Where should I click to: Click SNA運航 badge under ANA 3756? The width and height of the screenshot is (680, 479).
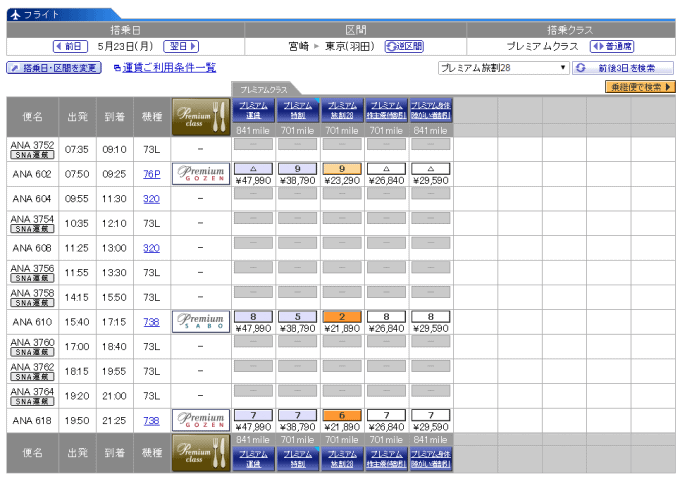click(x=33, y=278)
